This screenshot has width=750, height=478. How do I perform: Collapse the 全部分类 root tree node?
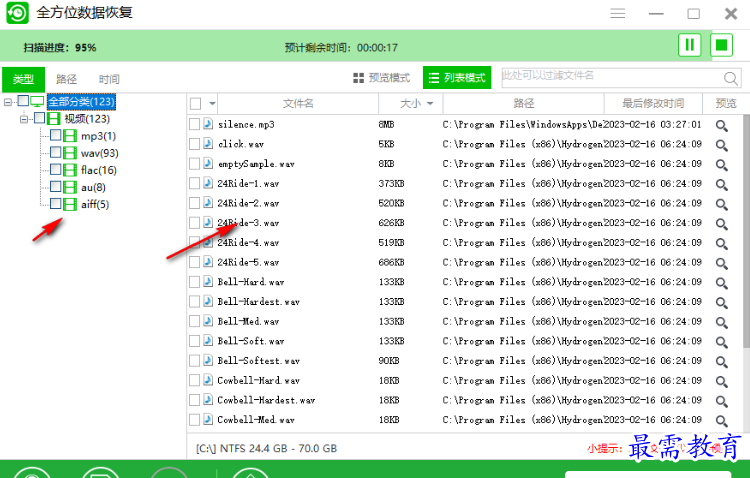click(x=8, y=102)
